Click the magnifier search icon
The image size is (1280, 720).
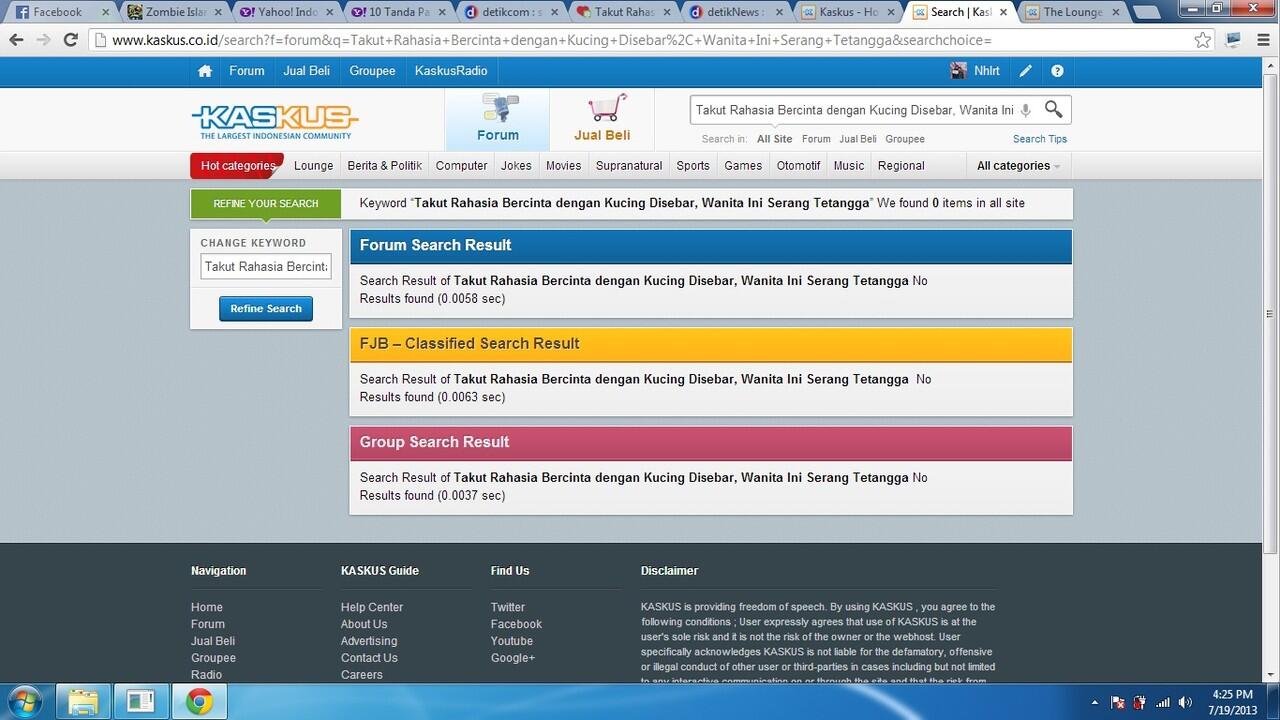[x=1054, y=109]
